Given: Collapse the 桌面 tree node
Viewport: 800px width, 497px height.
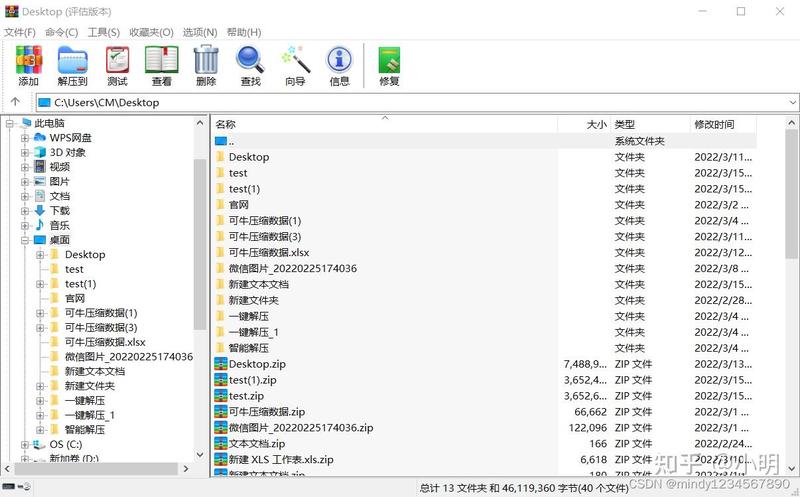Looking at the screenshot, I should click(24, 240).
